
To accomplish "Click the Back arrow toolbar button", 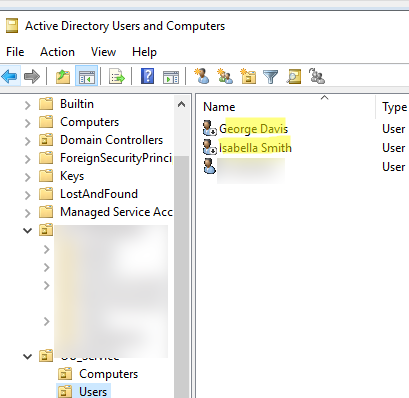I will (x=9, y=76).
